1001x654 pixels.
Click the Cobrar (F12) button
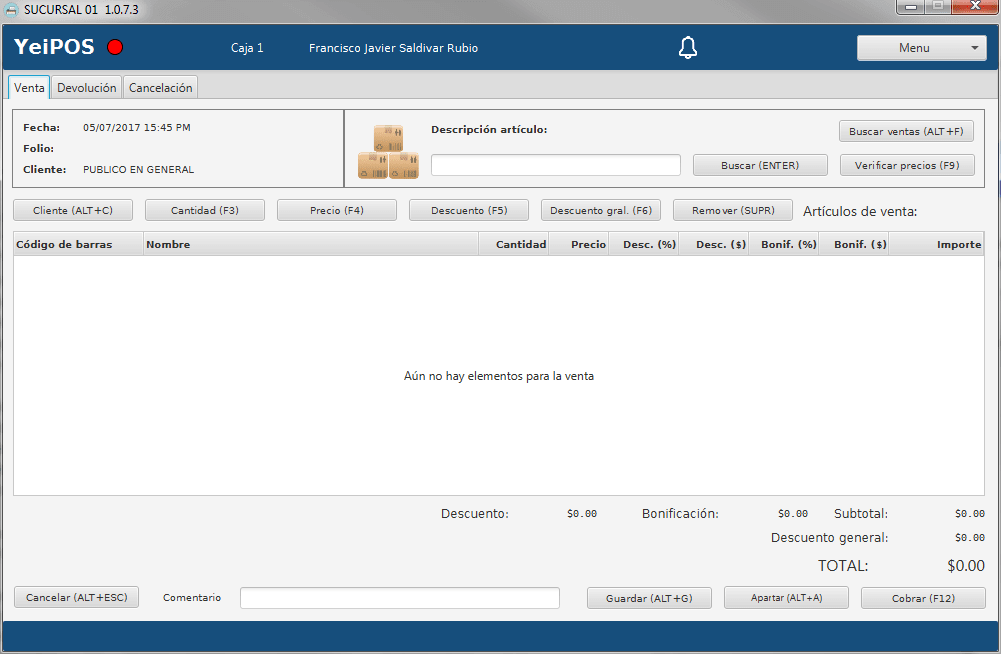click(x=924, y=598)
